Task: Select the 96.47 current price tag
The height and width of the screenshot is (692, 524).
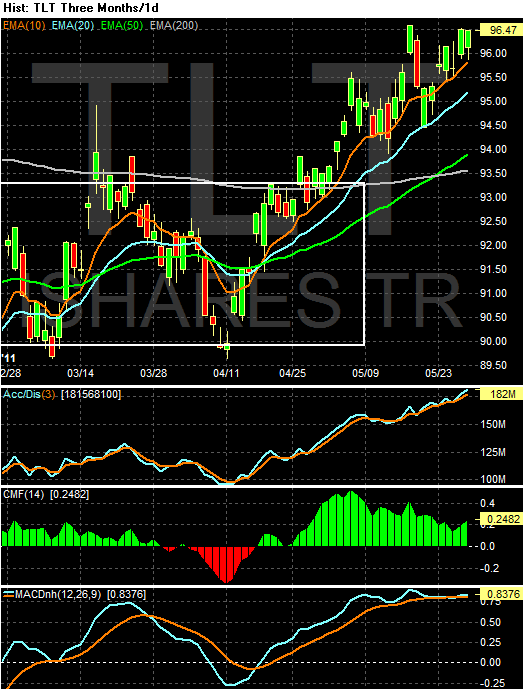Action: pyautogui.click(x=502, y=30)
